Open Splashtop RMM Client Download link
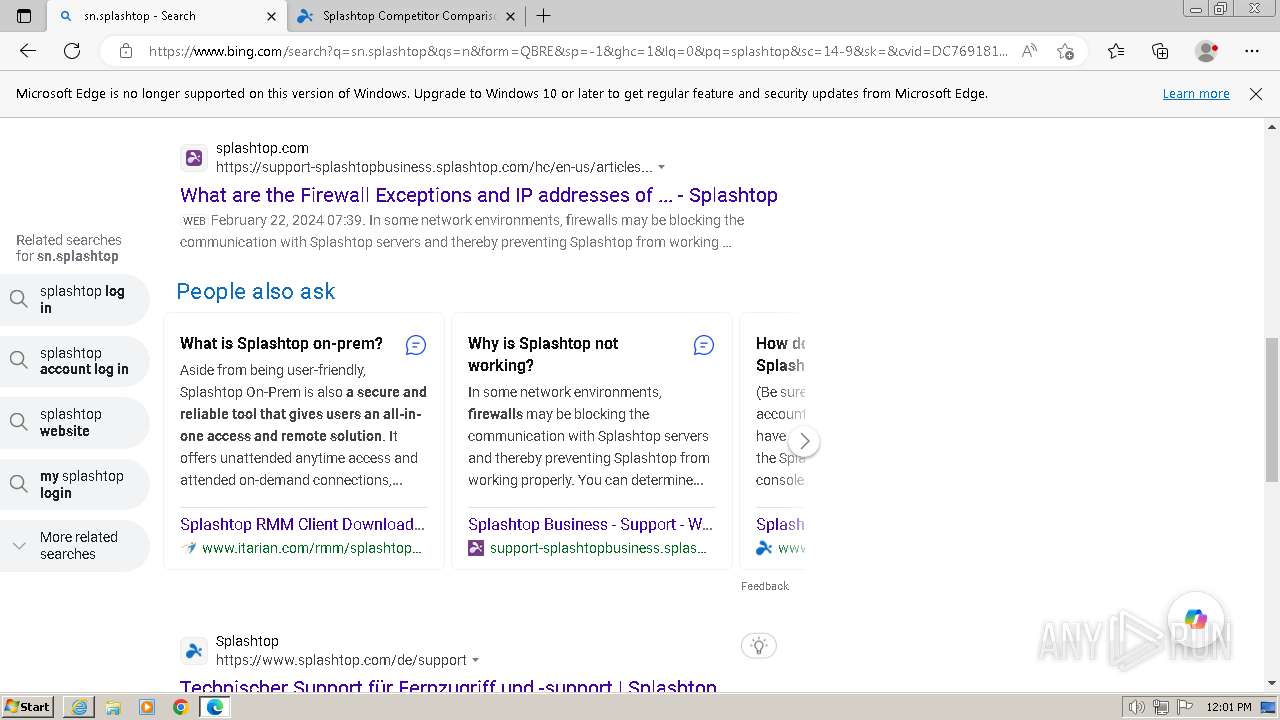The image size is (1280, 720). coord(302,524)
